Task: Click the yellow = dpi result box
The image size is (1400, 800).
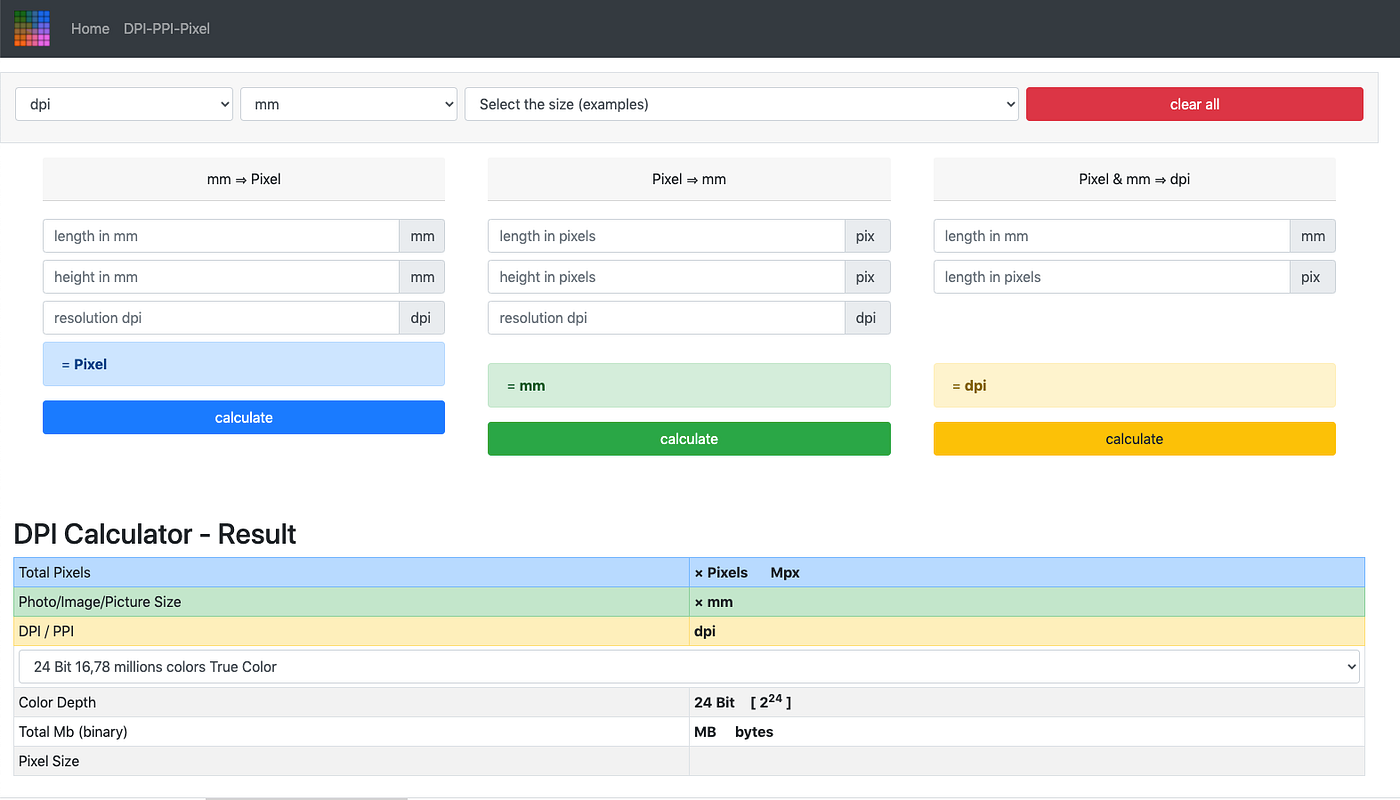Action: click(1135, 385)
